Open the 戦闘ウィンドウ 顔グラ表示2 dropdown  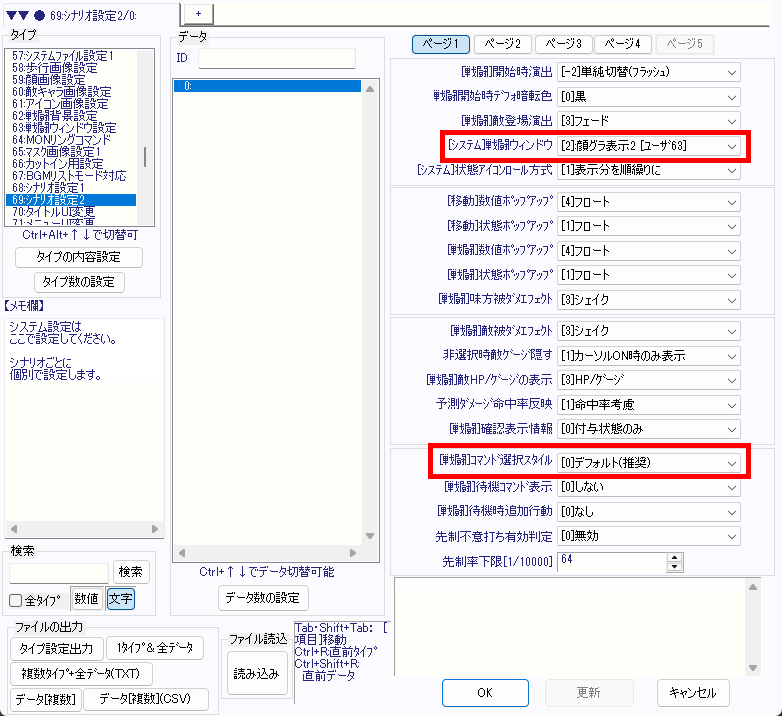tap(649, 146)
